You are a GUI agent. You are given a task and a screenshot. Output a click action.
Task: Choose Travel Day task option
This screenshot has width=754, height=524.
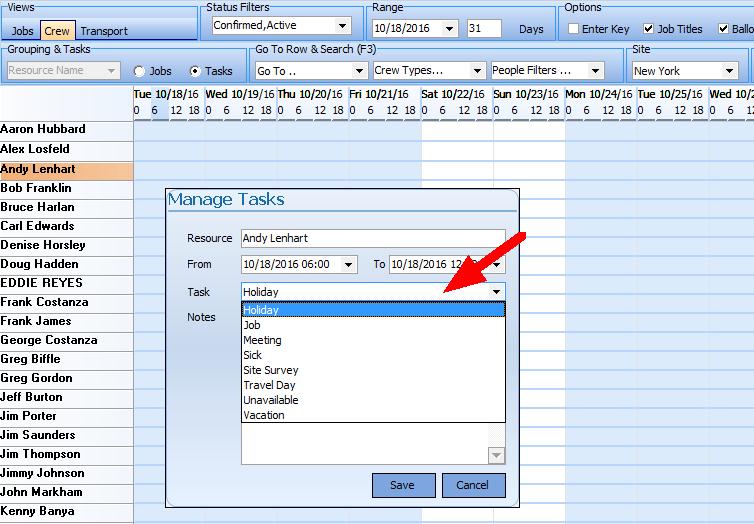tap(270, 385)
